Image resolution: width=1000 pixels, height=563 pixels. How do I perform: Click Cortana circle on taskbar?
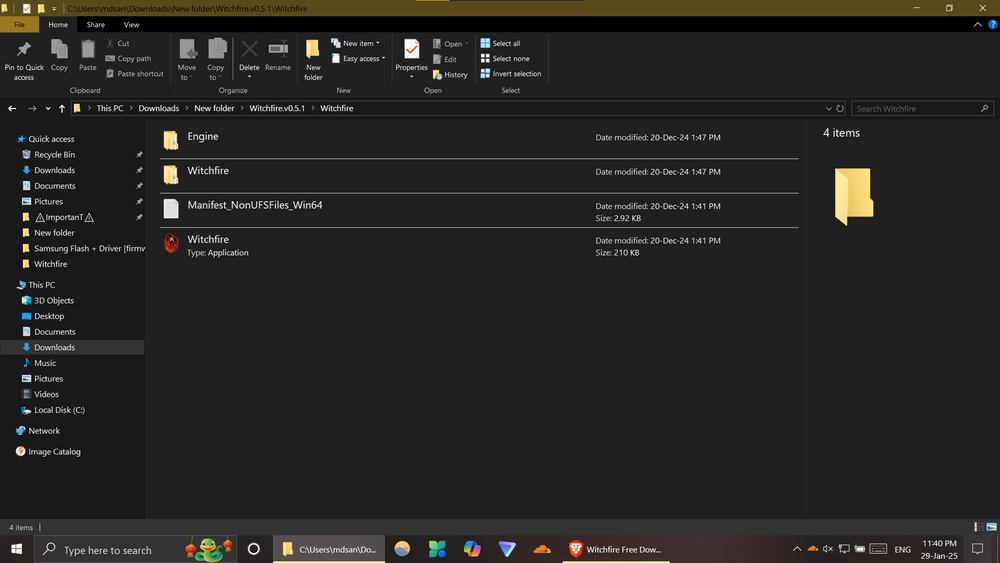(253, 549)
